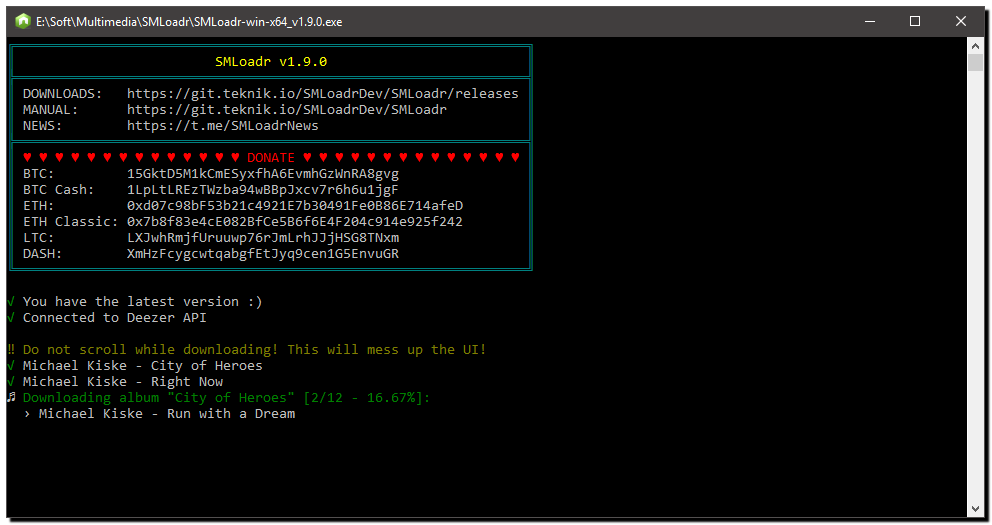Close the SMLoadr console window
This screenshot has width=992, height=525.
coord(960,22)
